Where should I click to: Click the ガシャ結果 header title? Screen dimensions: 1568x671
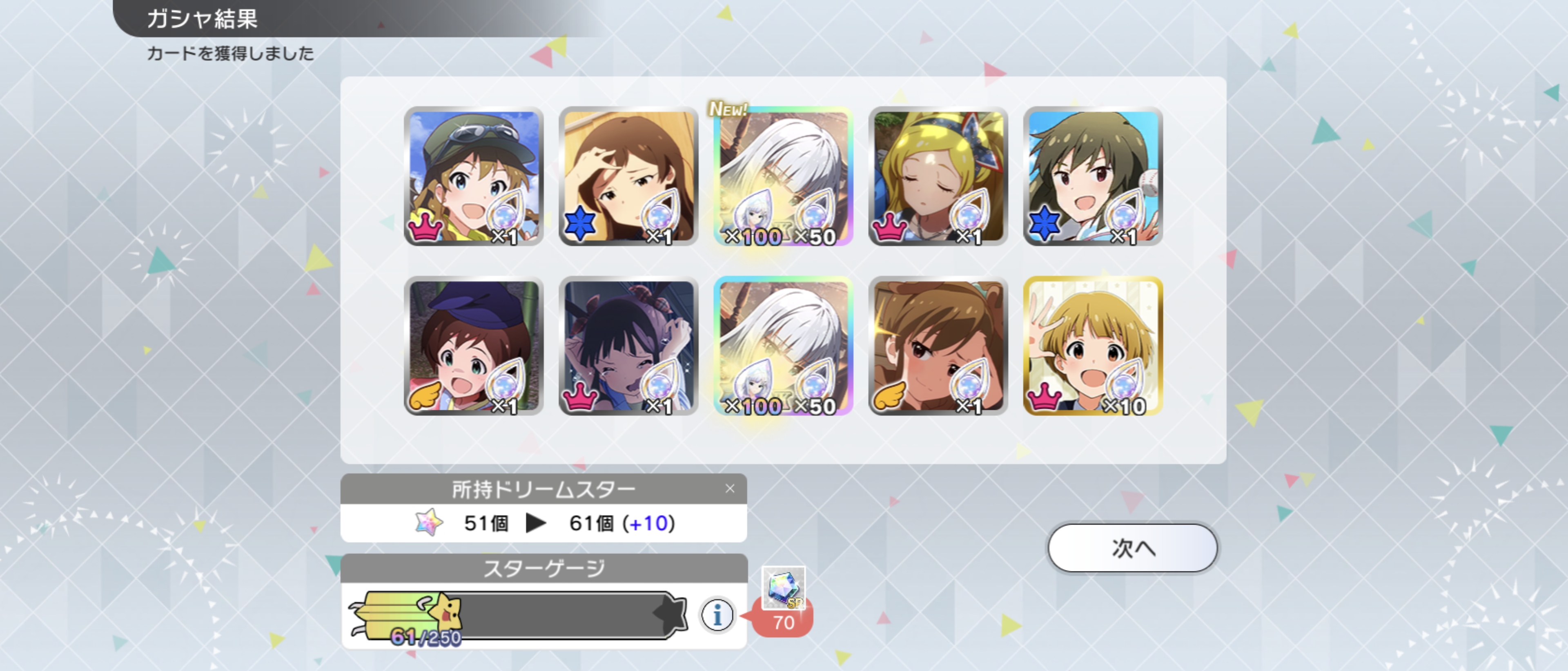(x=203, y=19)
